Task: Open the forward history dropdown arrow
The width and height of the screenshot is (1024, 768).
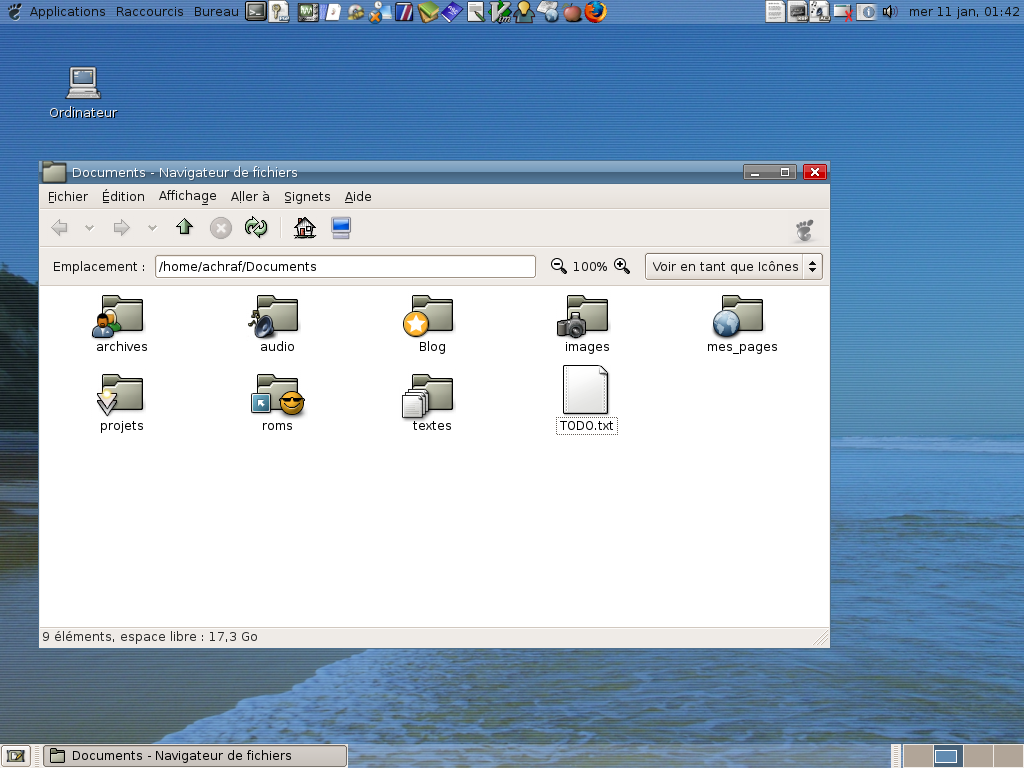Action: (152, 228)
